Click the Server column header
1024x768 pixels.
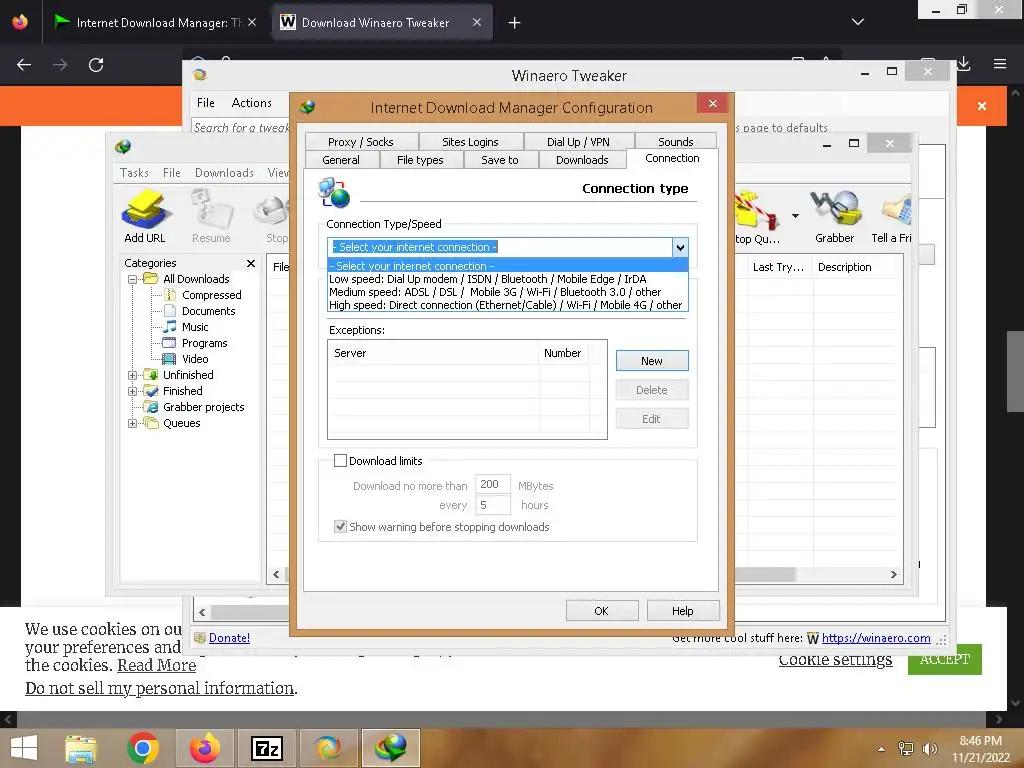(x=434, y=353)
